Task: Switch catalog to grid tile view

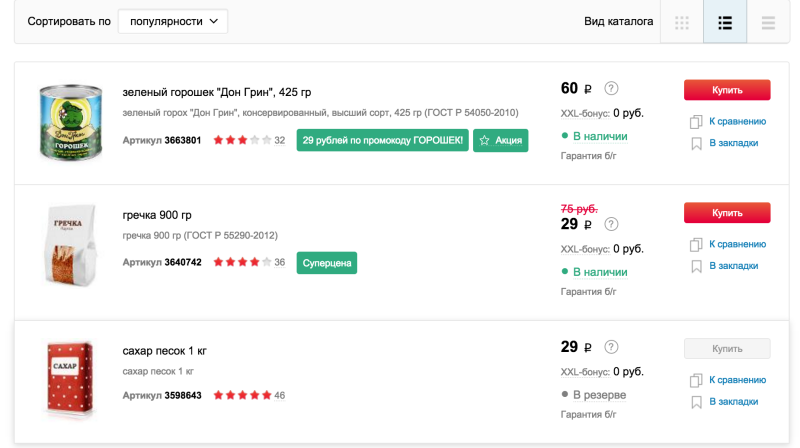Action: pos(682,22)
